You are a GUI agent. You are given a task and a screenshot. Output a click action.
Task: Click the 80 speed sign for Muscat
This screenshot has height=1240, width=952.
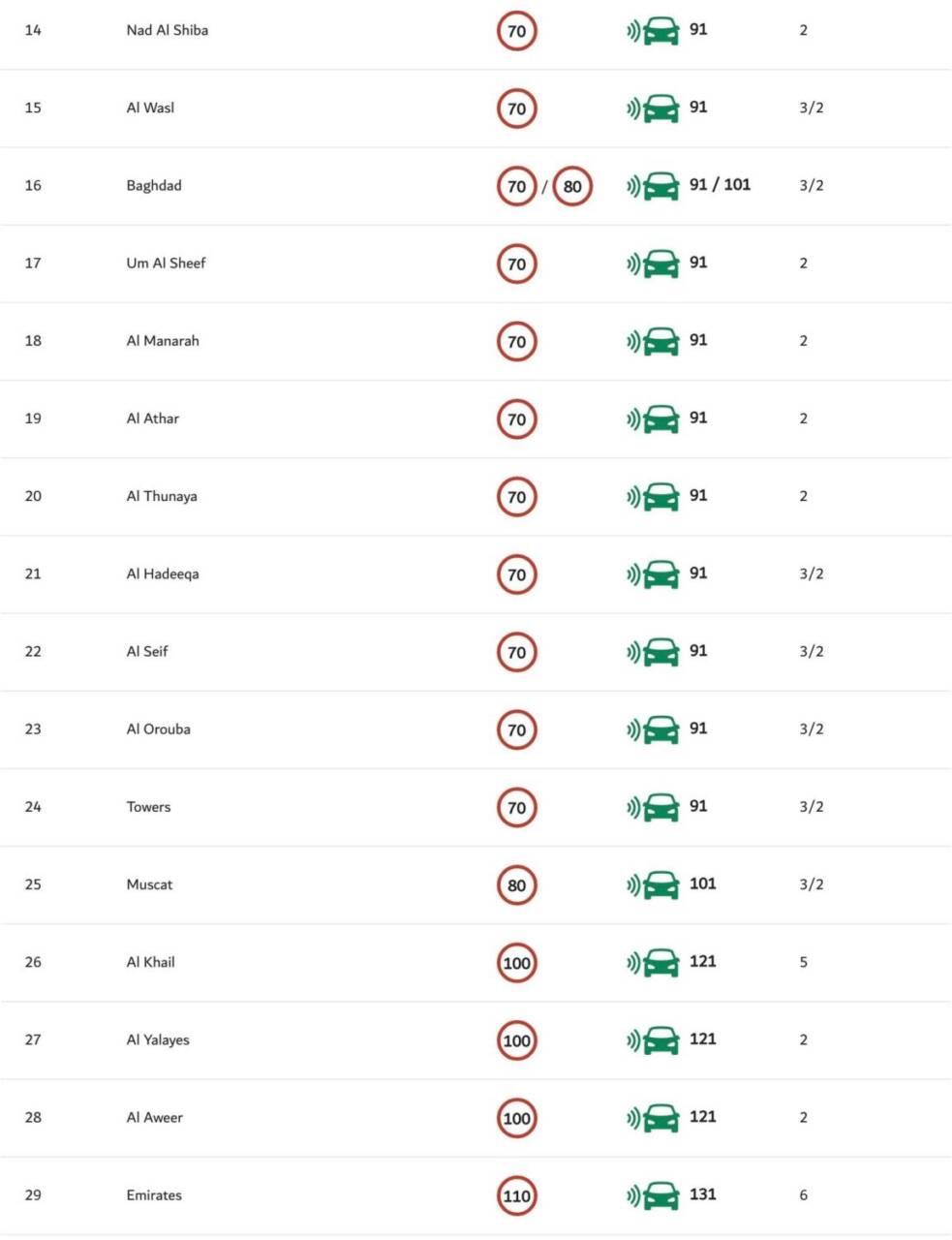[x=517, y=884]
